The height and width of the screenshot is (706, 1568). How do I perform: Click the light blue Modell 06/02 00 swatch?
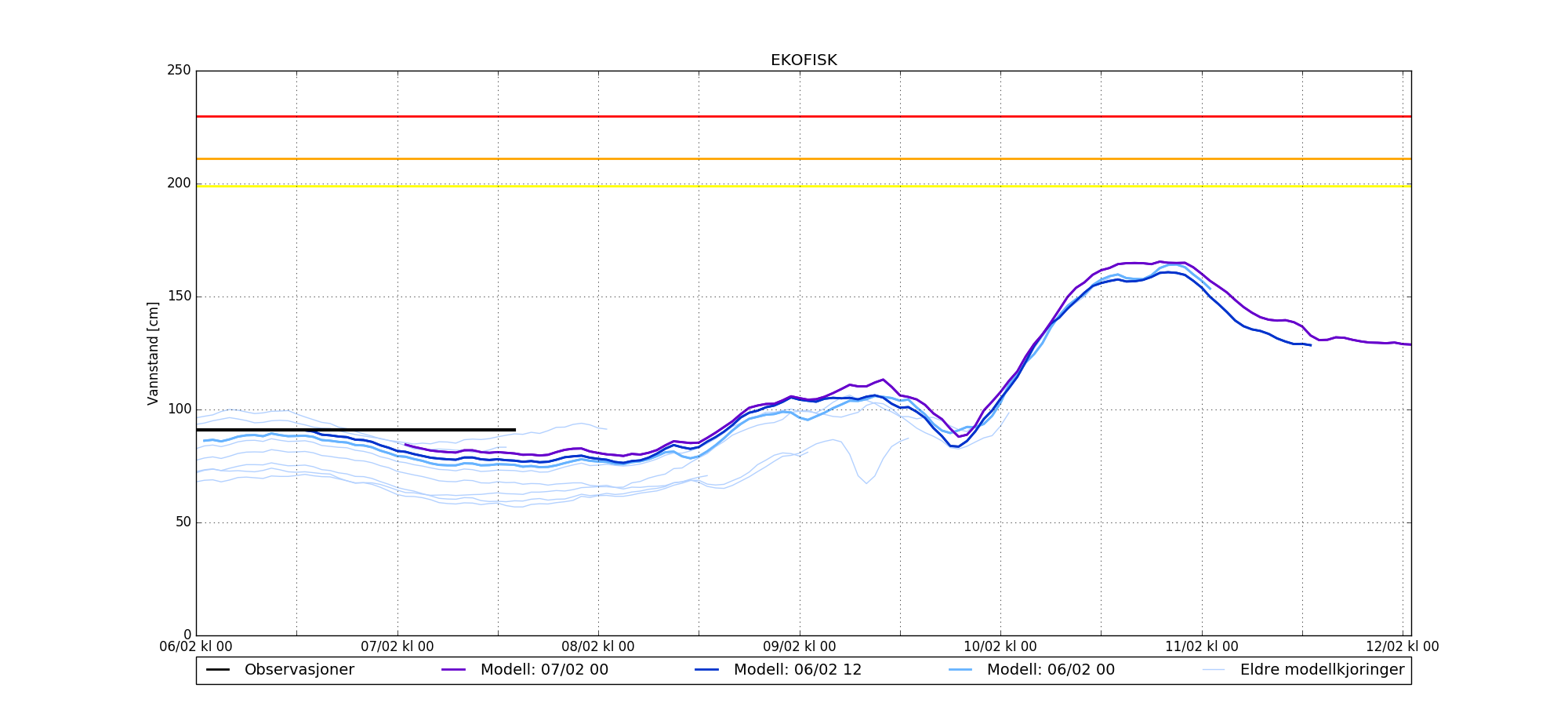960,670
